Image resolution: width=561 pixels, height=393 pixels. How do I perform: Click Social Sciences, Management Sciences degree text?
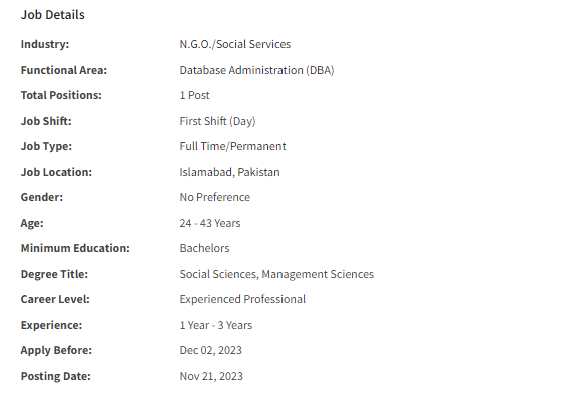(277, 274)
